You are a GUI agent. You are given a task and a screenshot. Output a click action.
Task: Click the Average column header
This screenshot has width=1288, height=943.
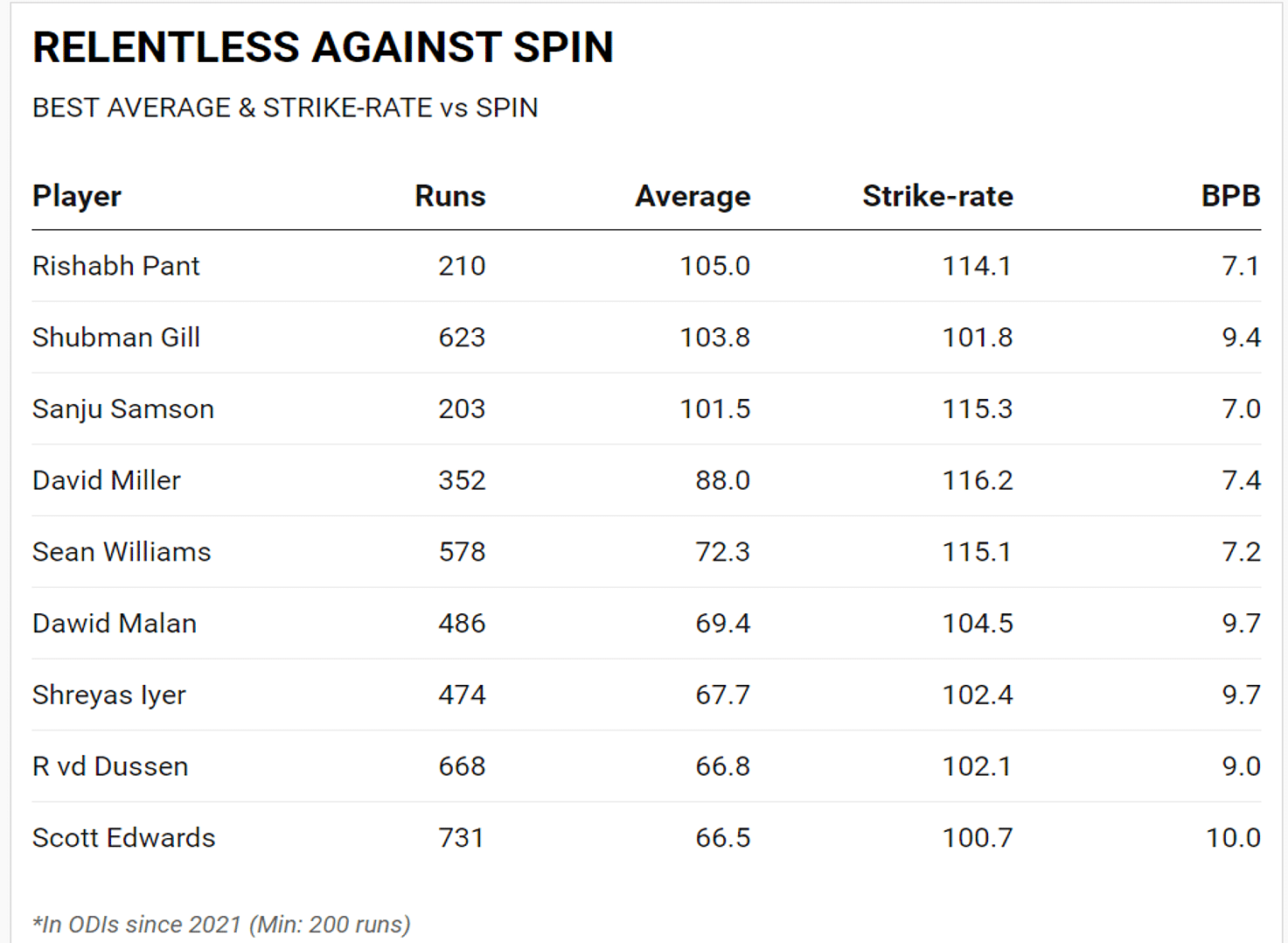point(692,196)
